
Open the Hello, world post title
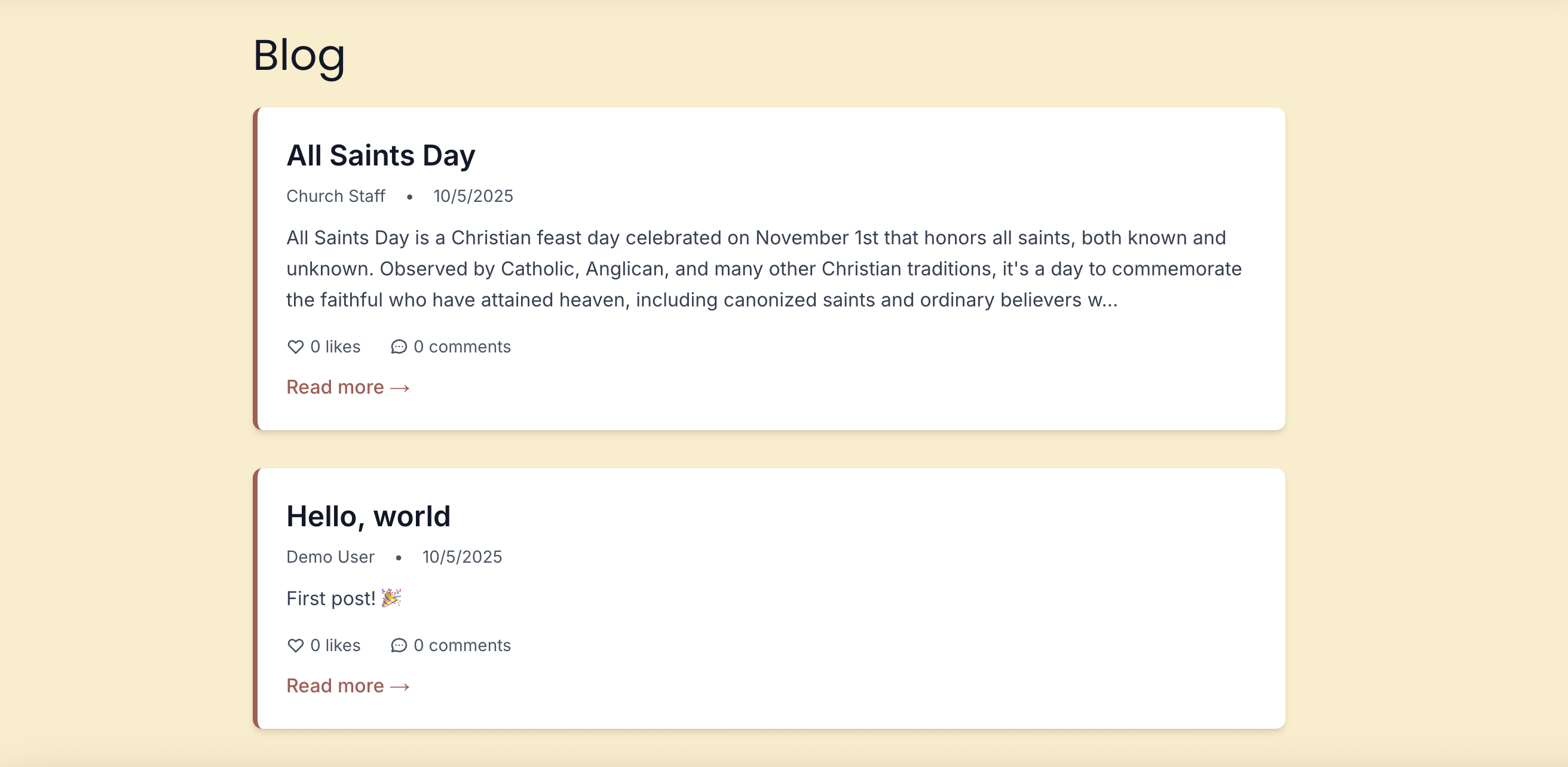coord(368,516)
